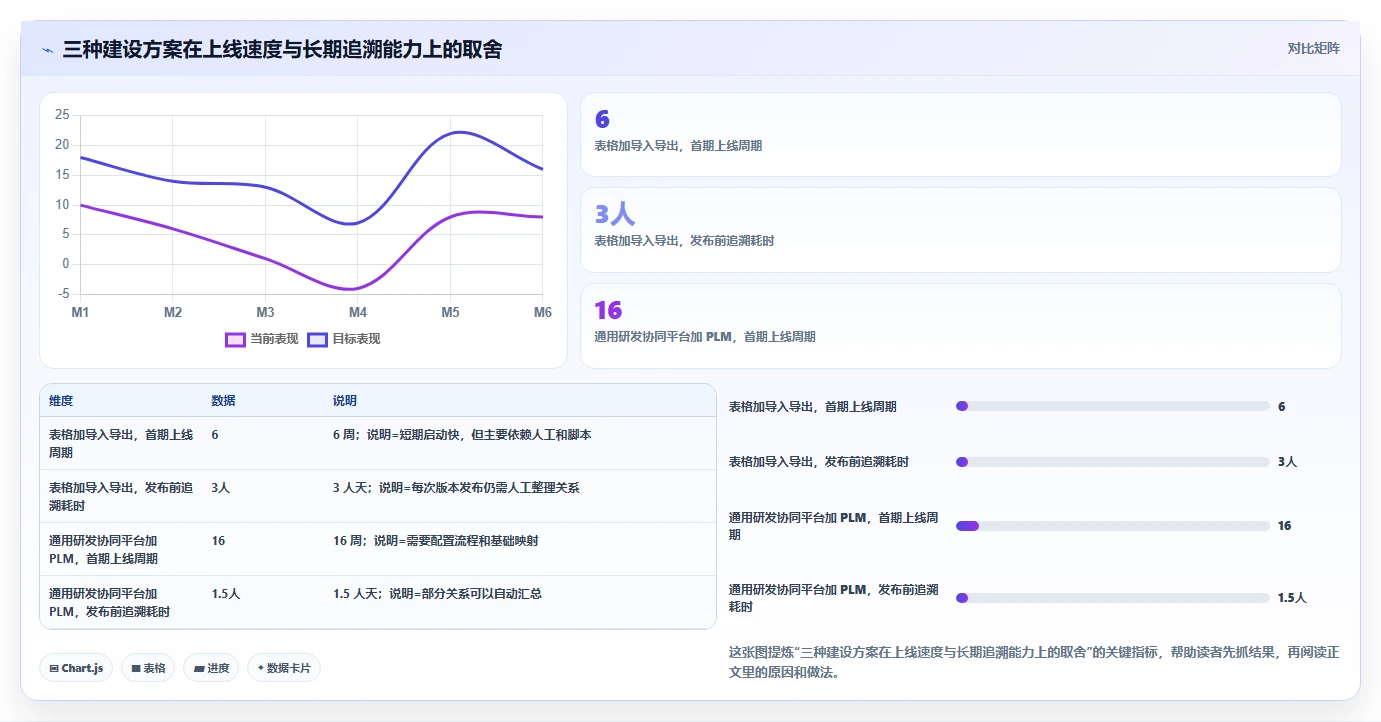The image size is (1381, 722).
Task: Click the 表格加导入导出，发布前追溯耗时 progress bar
Action: coord(1112,462)
